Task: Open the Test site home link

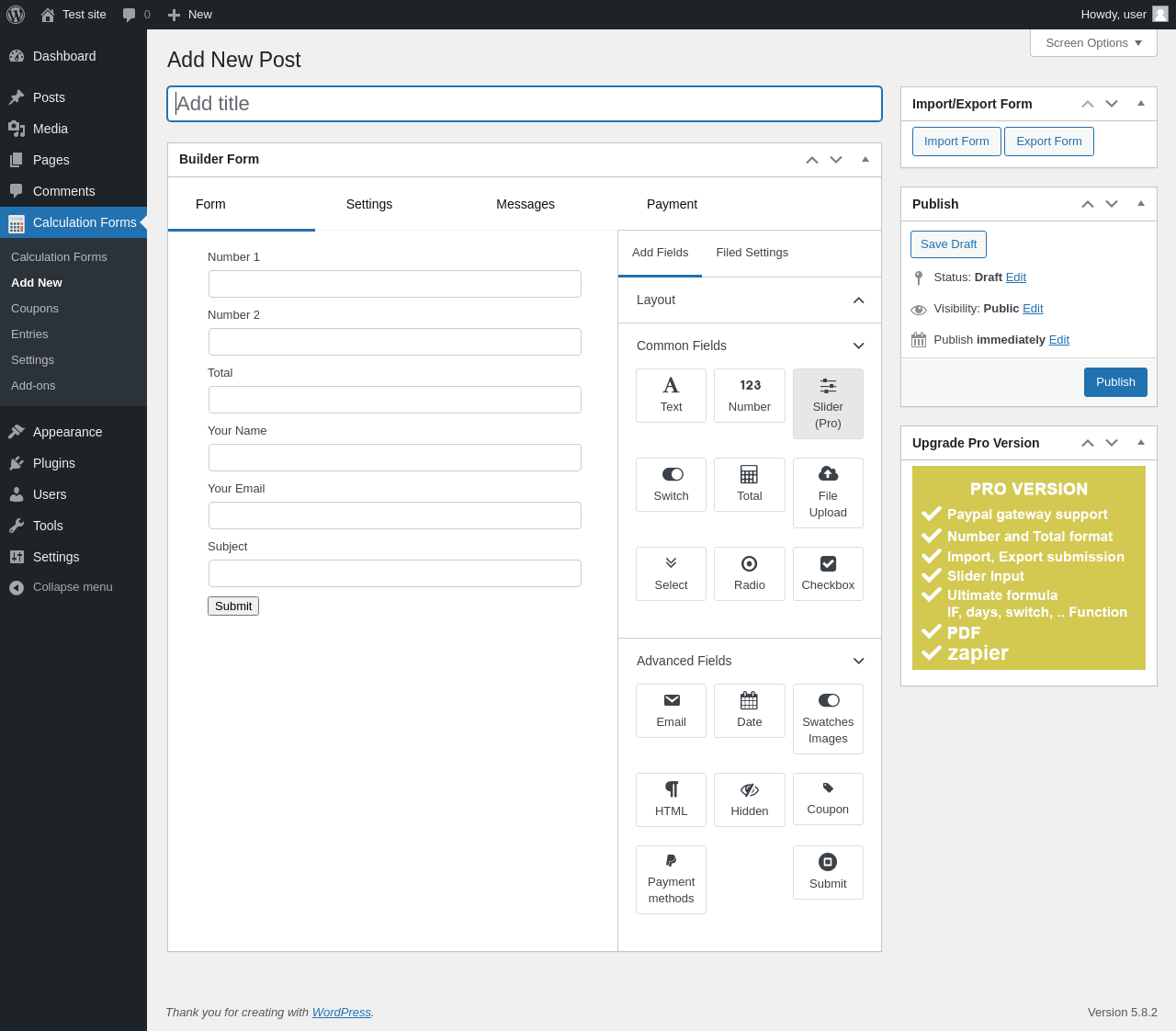Action: click(73, 15)
